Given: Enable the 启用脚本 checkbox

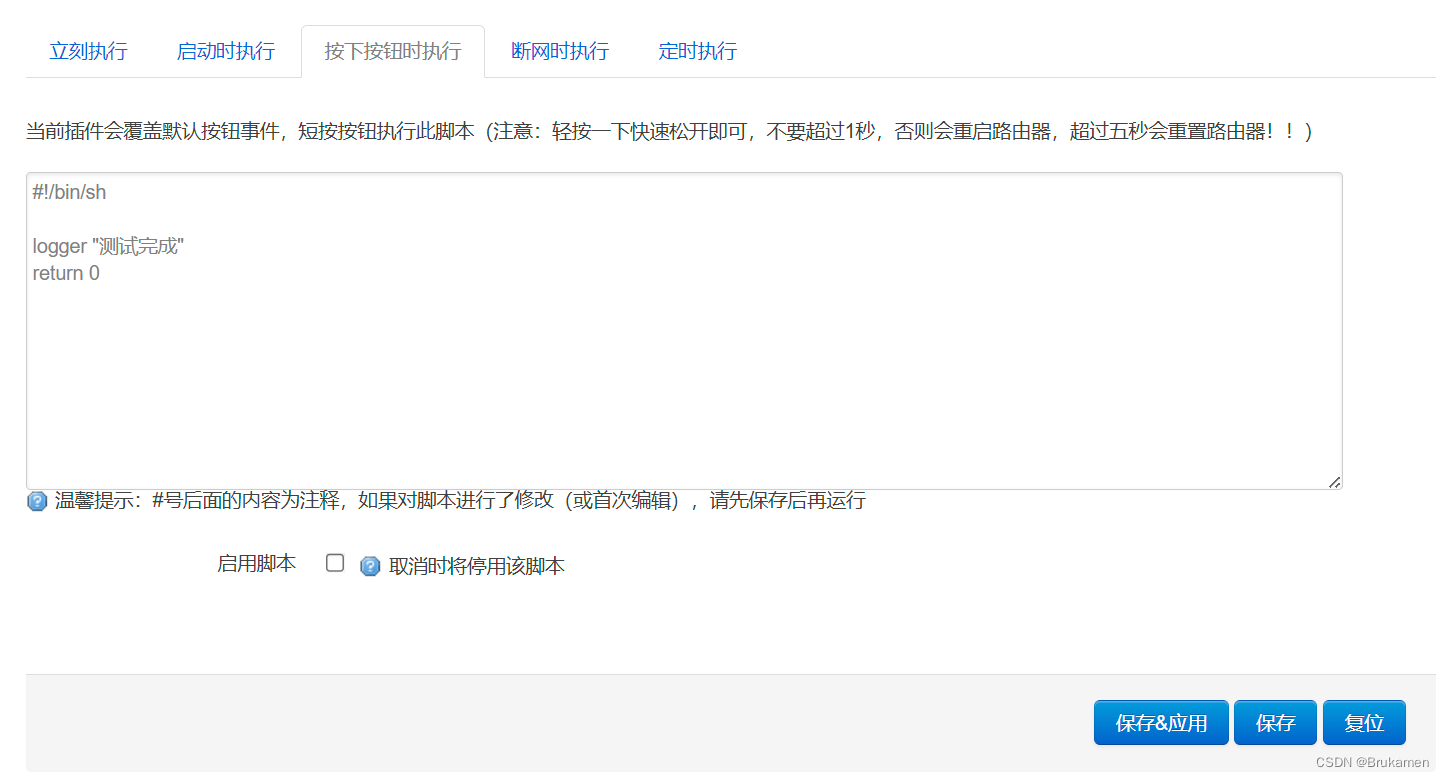Looking at the screenshot, I should [x=335, y=563].
